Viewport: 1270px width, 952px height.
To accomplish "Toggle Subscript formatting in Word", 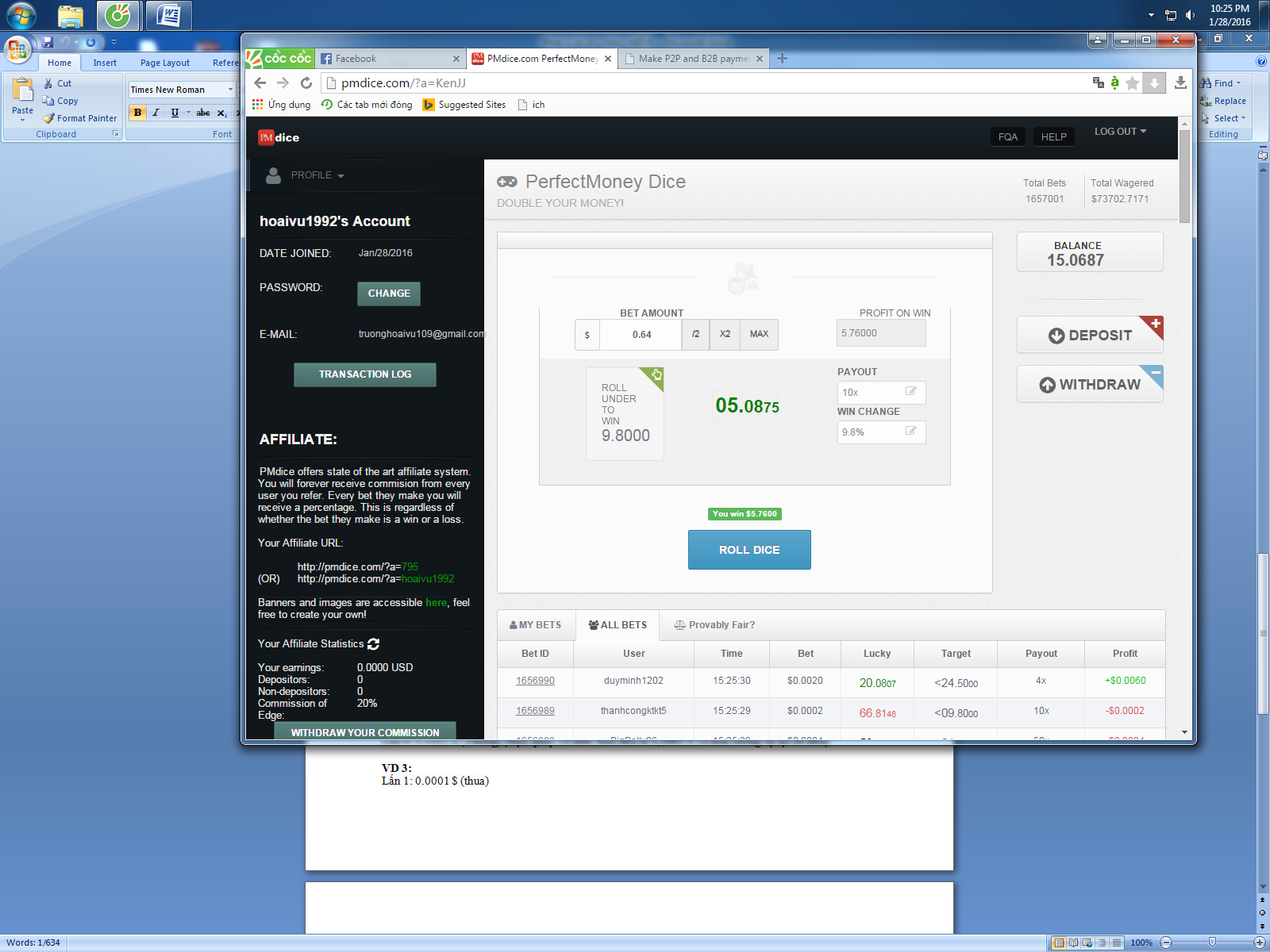I will 222,113.
